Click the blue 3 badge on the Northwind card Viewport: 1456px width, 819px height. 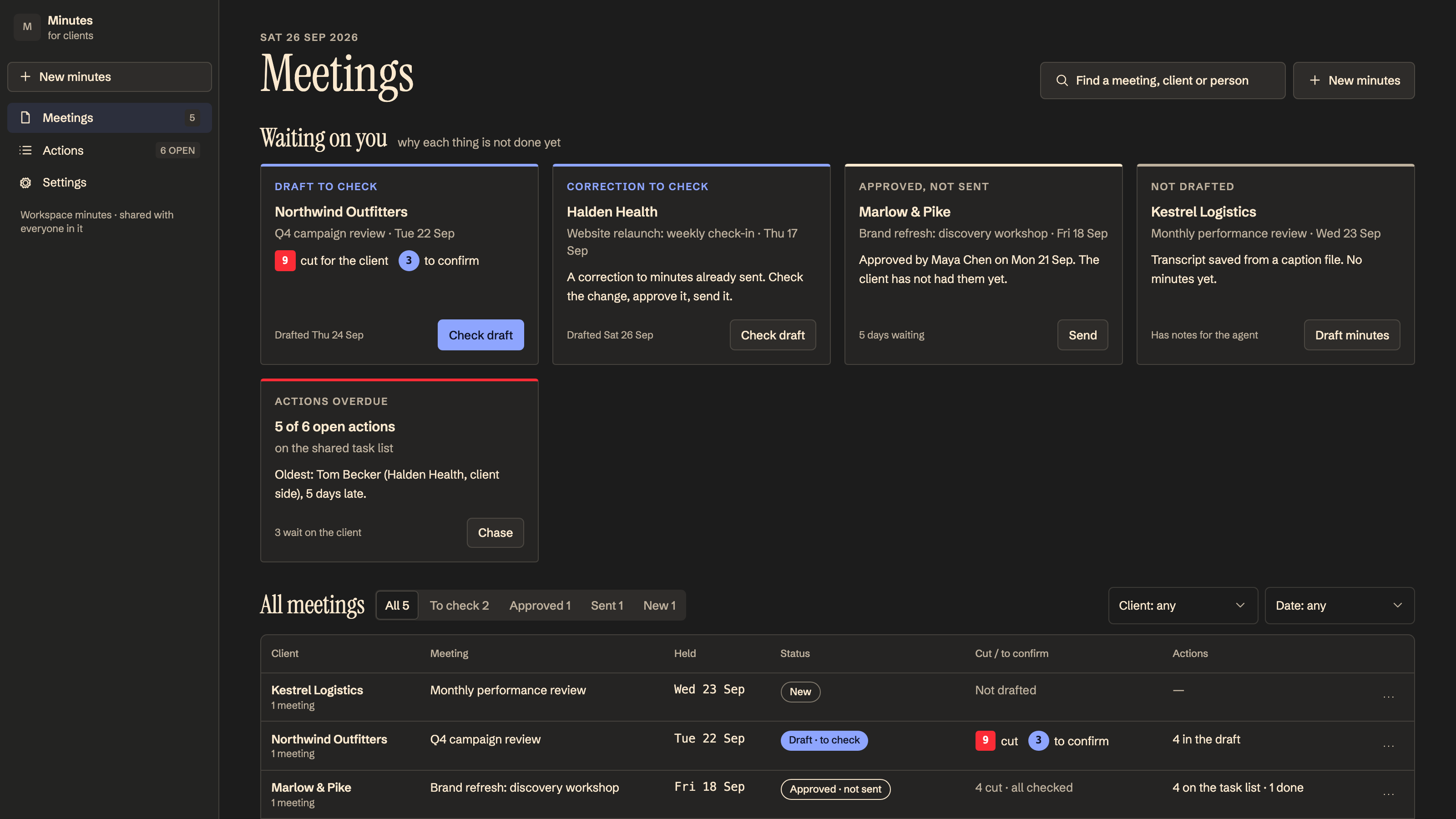409,261
